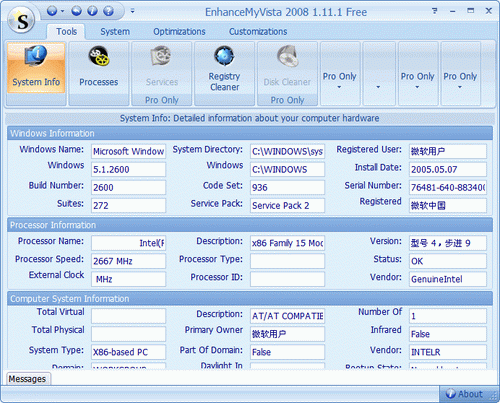Switch to the System ribbon tab
This screenshot has height=403, width=500.
coord(115,32)
